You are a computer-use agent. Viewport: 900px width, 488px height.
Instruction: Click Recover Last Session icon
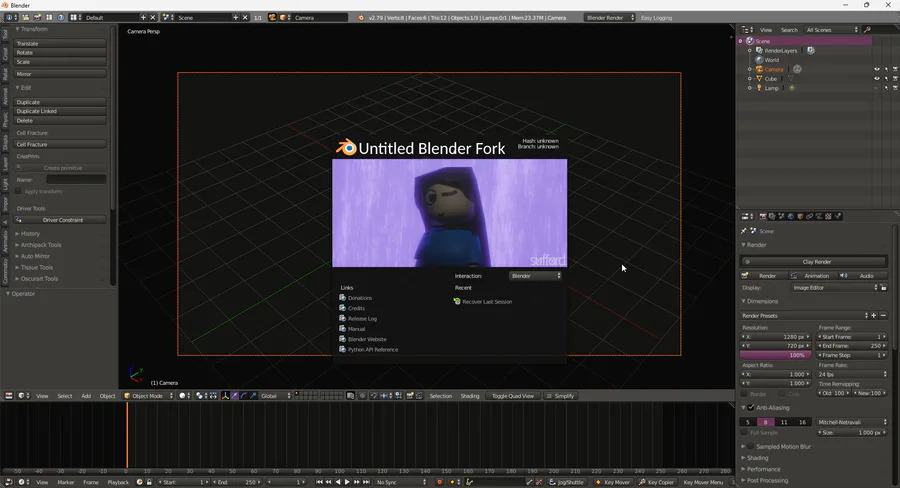tap(457, 301)
